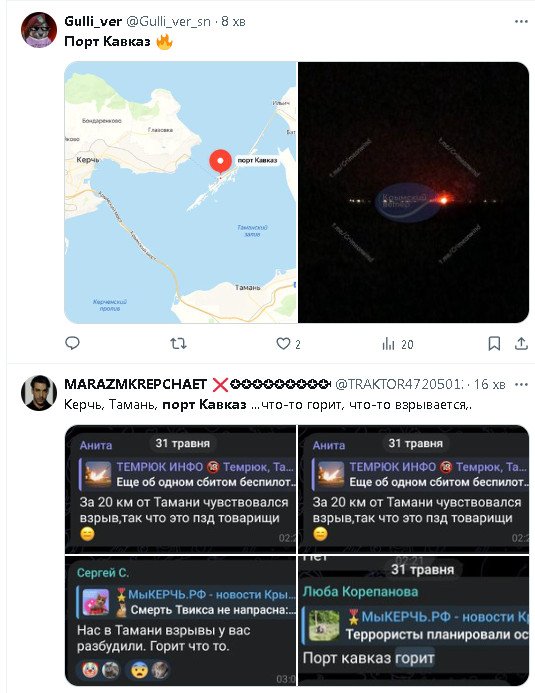
Task: Open the night fire photo
Action: tap(414, 192)
